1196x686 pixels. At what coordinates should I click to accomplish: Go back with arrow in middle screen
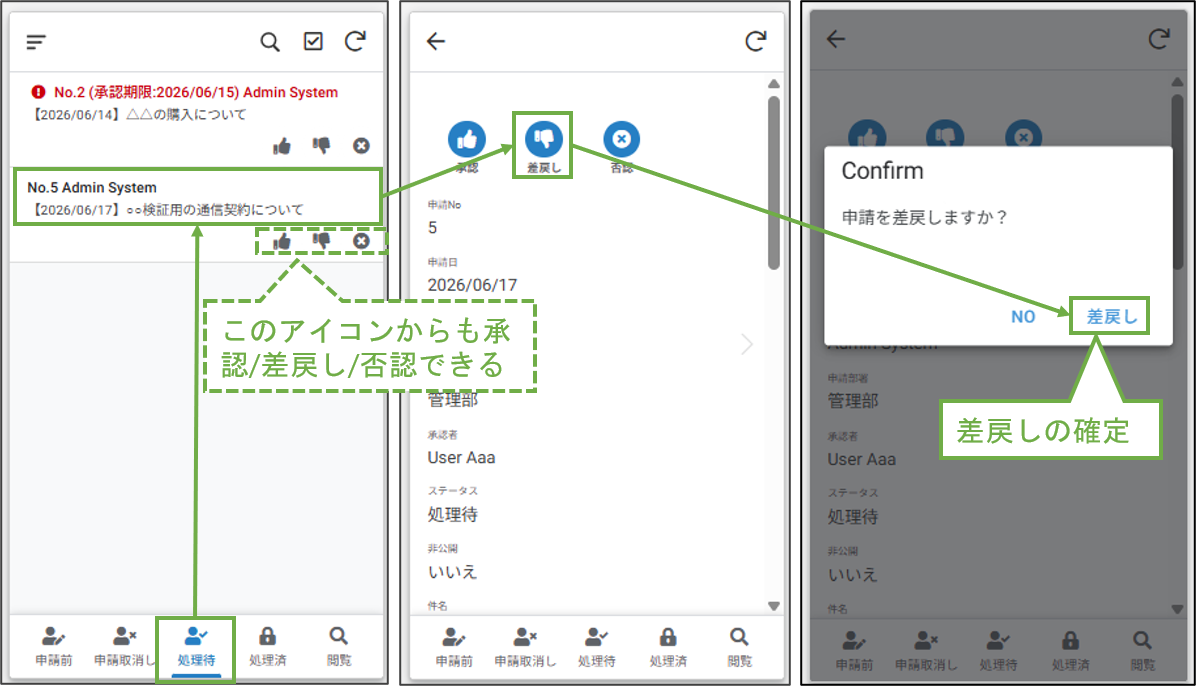coord(436,41)
